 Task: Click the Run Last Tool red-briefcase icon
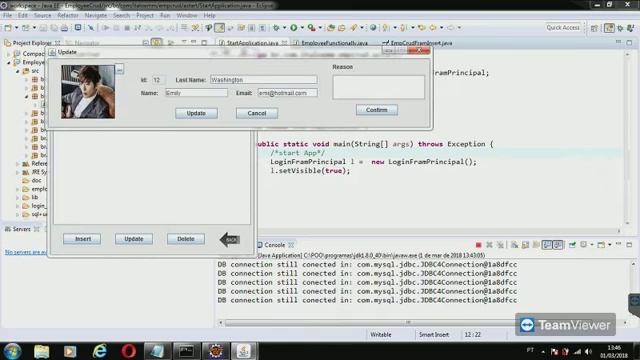(312, 28)
